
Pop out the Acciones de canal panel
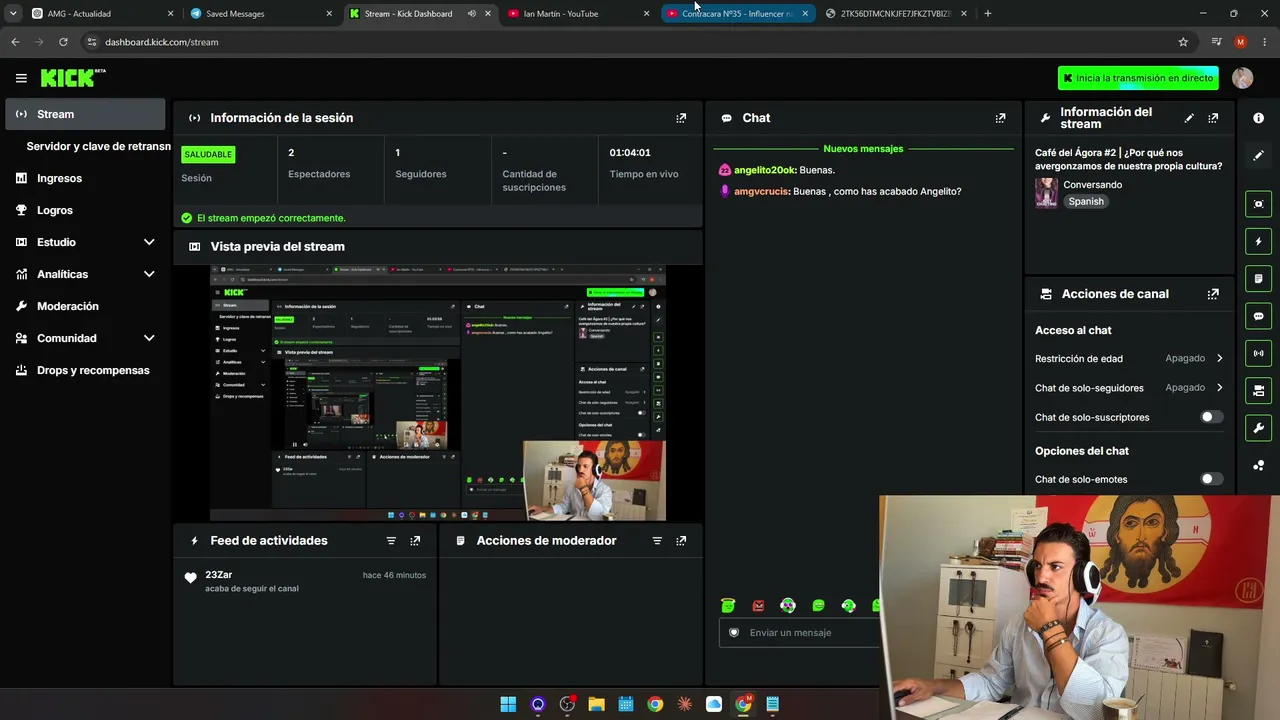(1213, 294)
